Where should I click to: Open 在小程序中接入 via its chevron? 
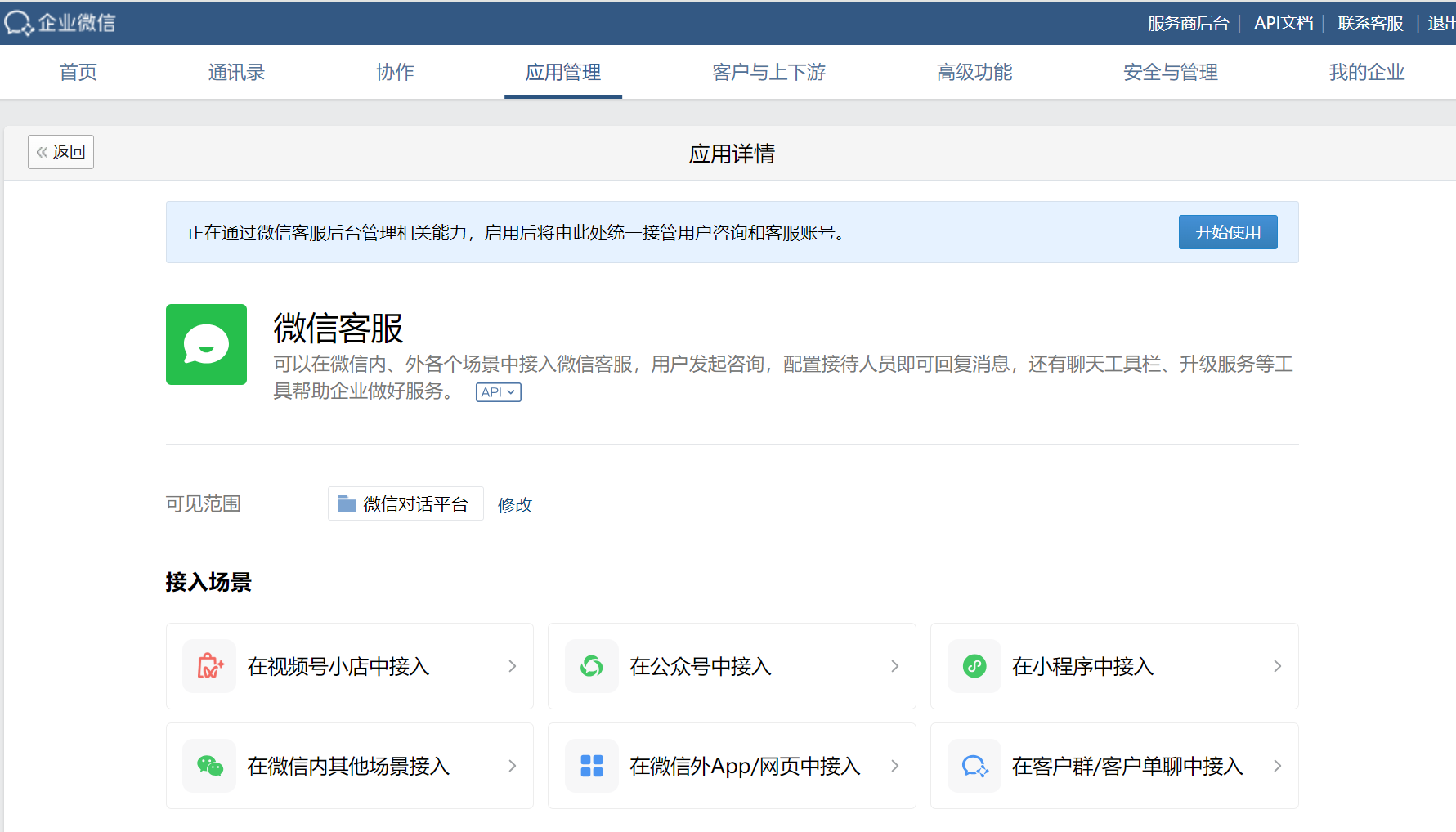coord(1278,666)
